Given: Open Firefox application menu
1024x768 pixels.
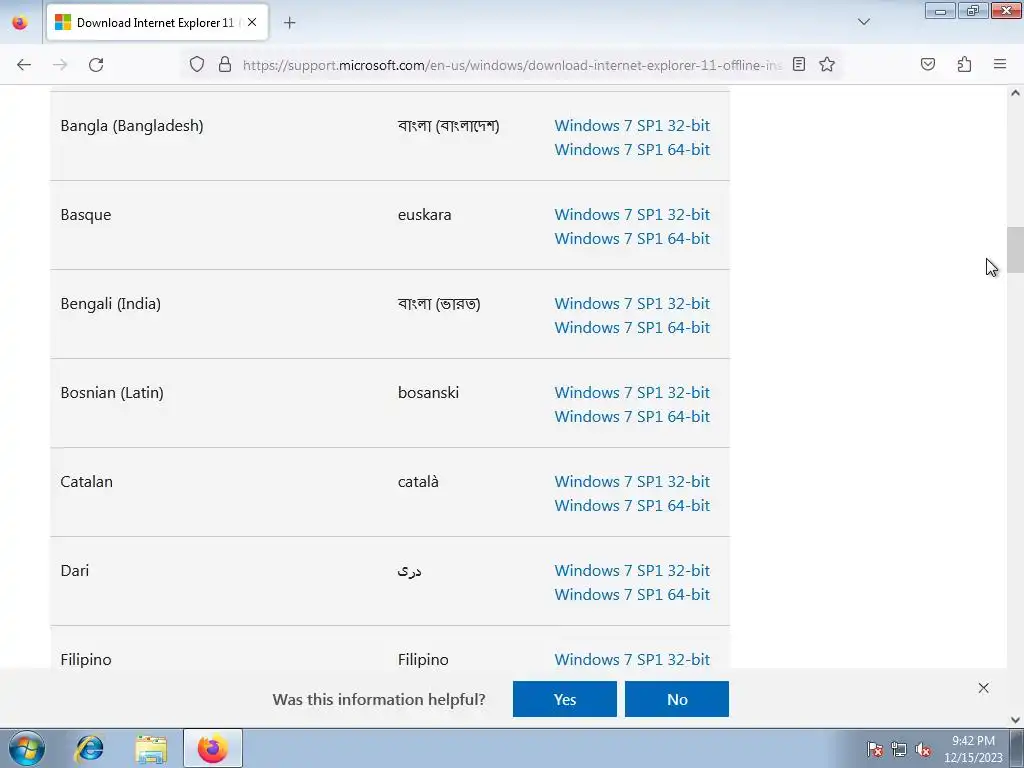Looking at the screenshot, I should tap(1000, 64).
